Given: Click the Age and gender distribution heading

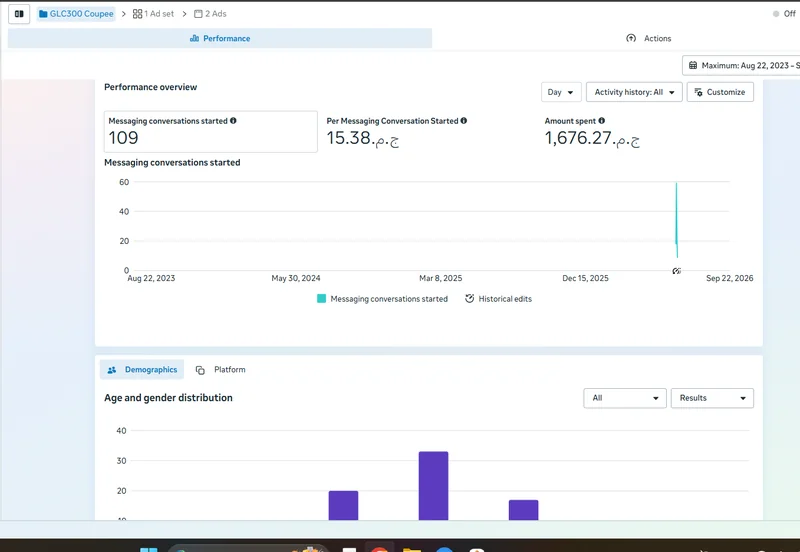Looking at the screenshot, I should click(168, 398).
